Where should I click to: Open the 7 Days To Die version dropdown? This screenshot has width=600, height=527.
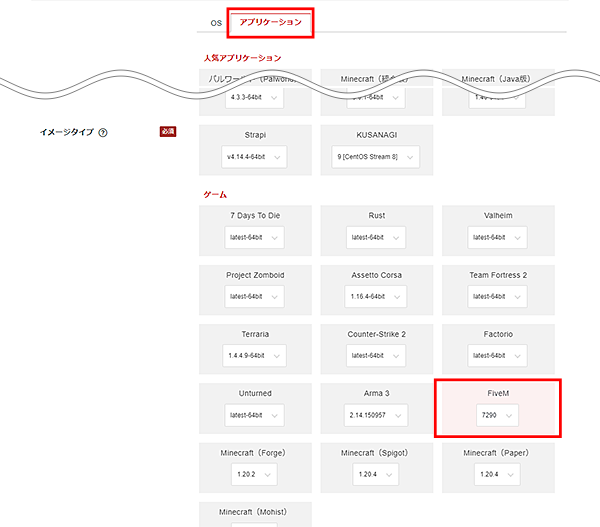point(254,237)
